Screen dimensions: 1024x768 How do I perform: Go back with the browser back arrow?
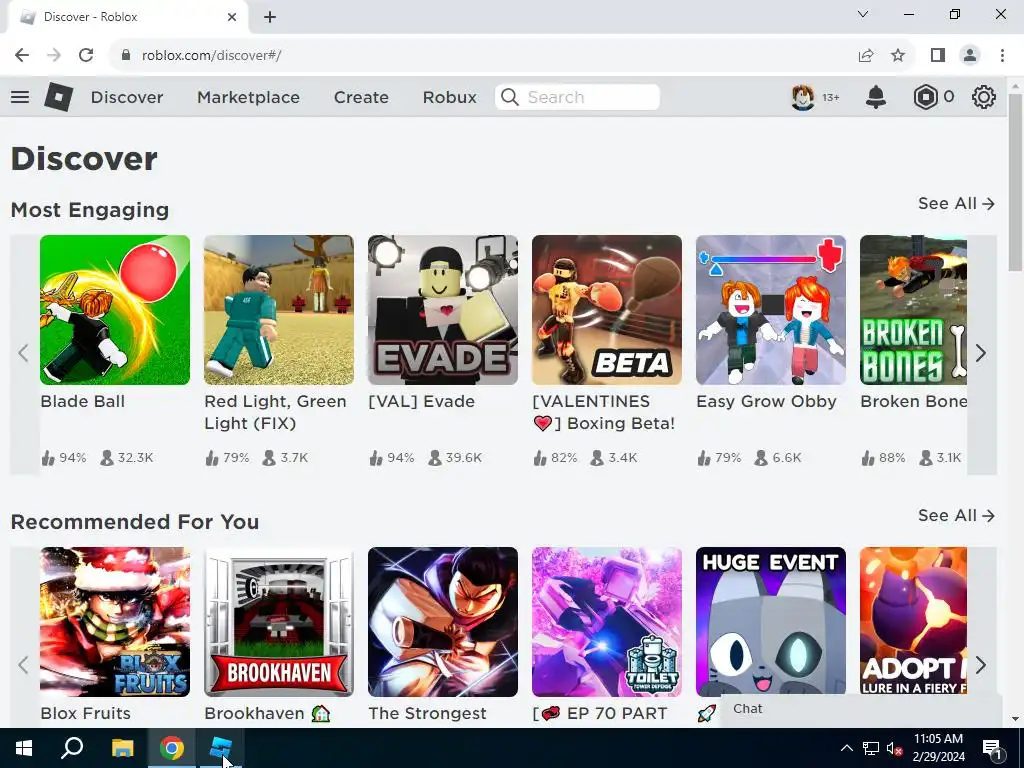pyautogui.click(x=22, y=56)
